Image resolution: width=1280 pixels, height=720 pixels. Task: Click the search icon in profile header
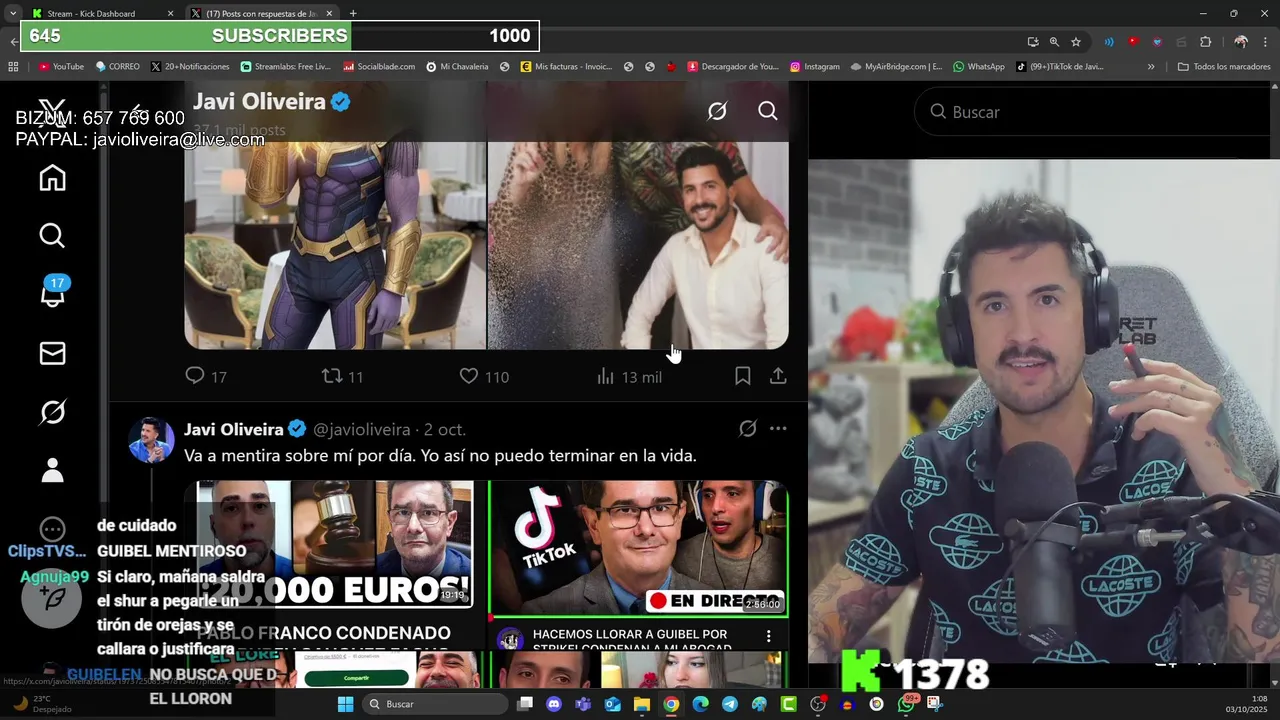point(768,111)
